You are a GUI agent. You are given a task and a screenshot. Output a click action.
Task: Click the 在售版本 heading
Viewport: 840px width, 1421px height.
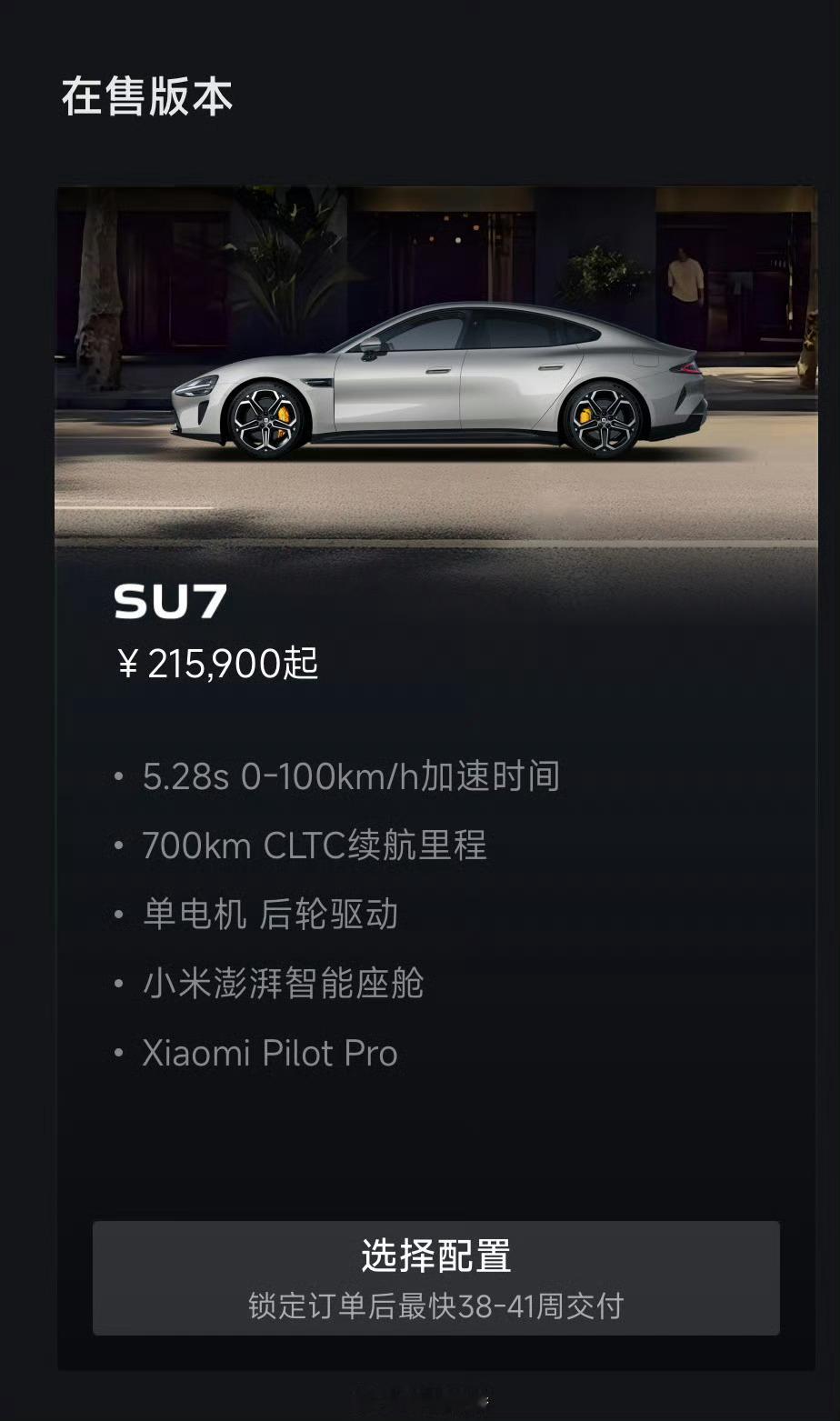(147, 96)
